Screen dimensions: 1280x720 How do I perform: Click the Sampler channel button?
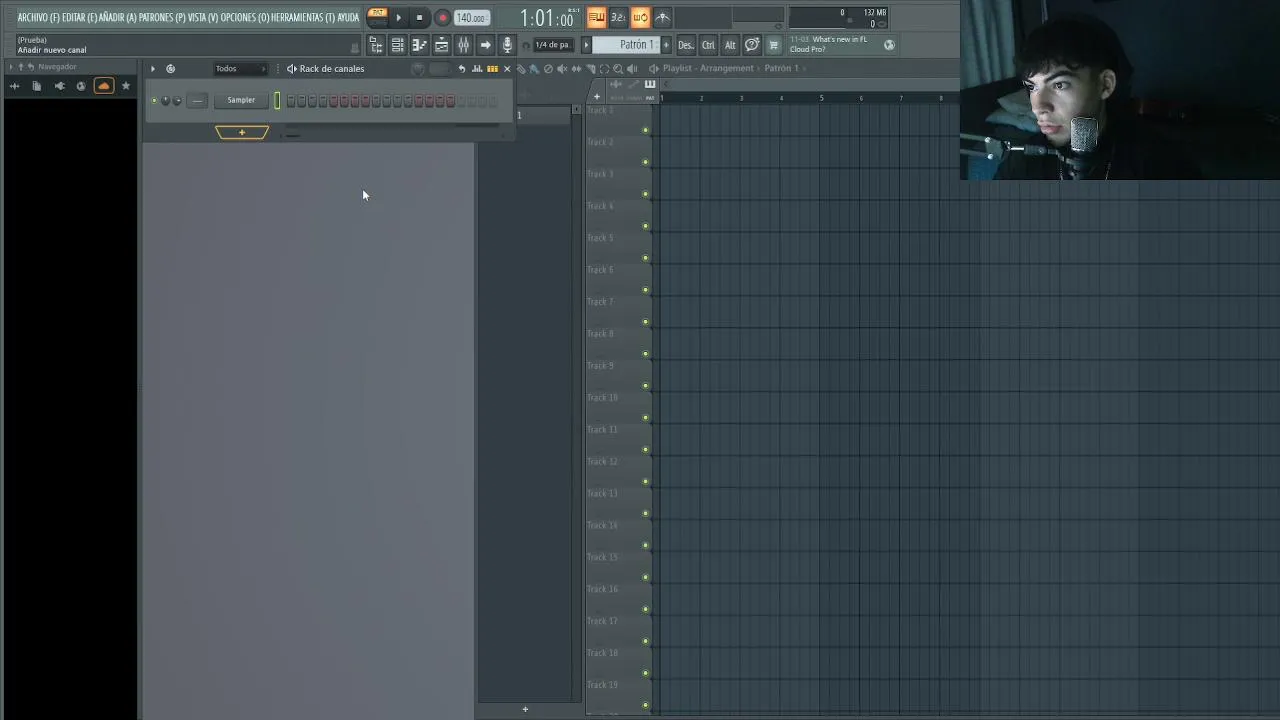click(x=241, y=101)
